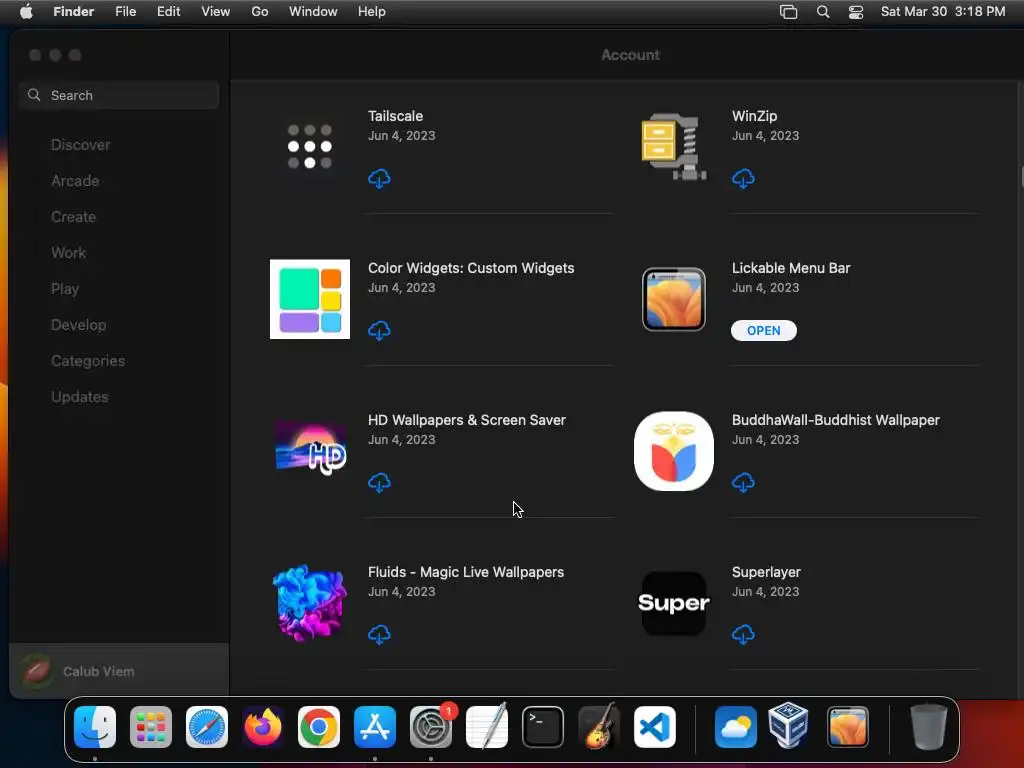This screenshot has width=1024, height=768.
Task: Open the Go menu
Action: 260,12
